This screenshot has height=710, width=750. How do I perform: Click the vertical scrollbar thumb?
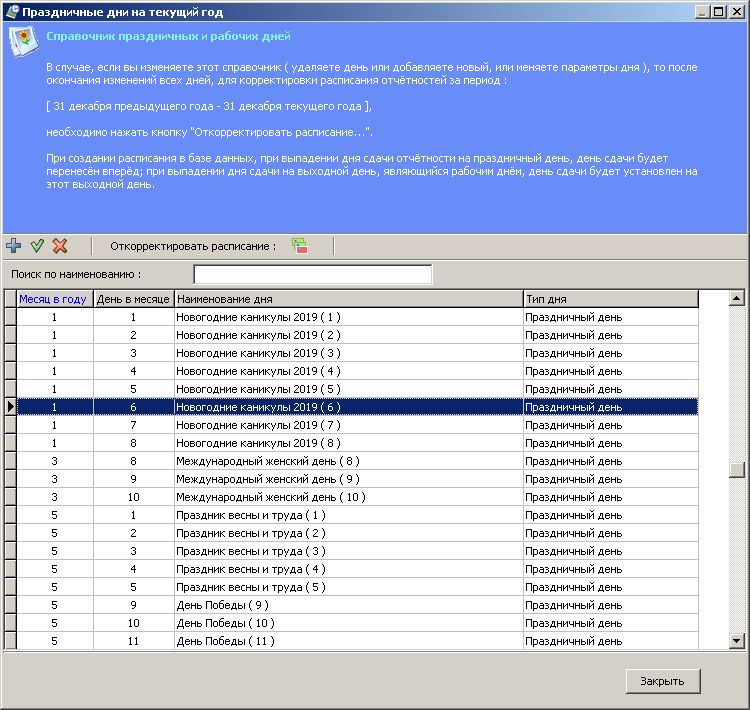(x=737, y=471)
